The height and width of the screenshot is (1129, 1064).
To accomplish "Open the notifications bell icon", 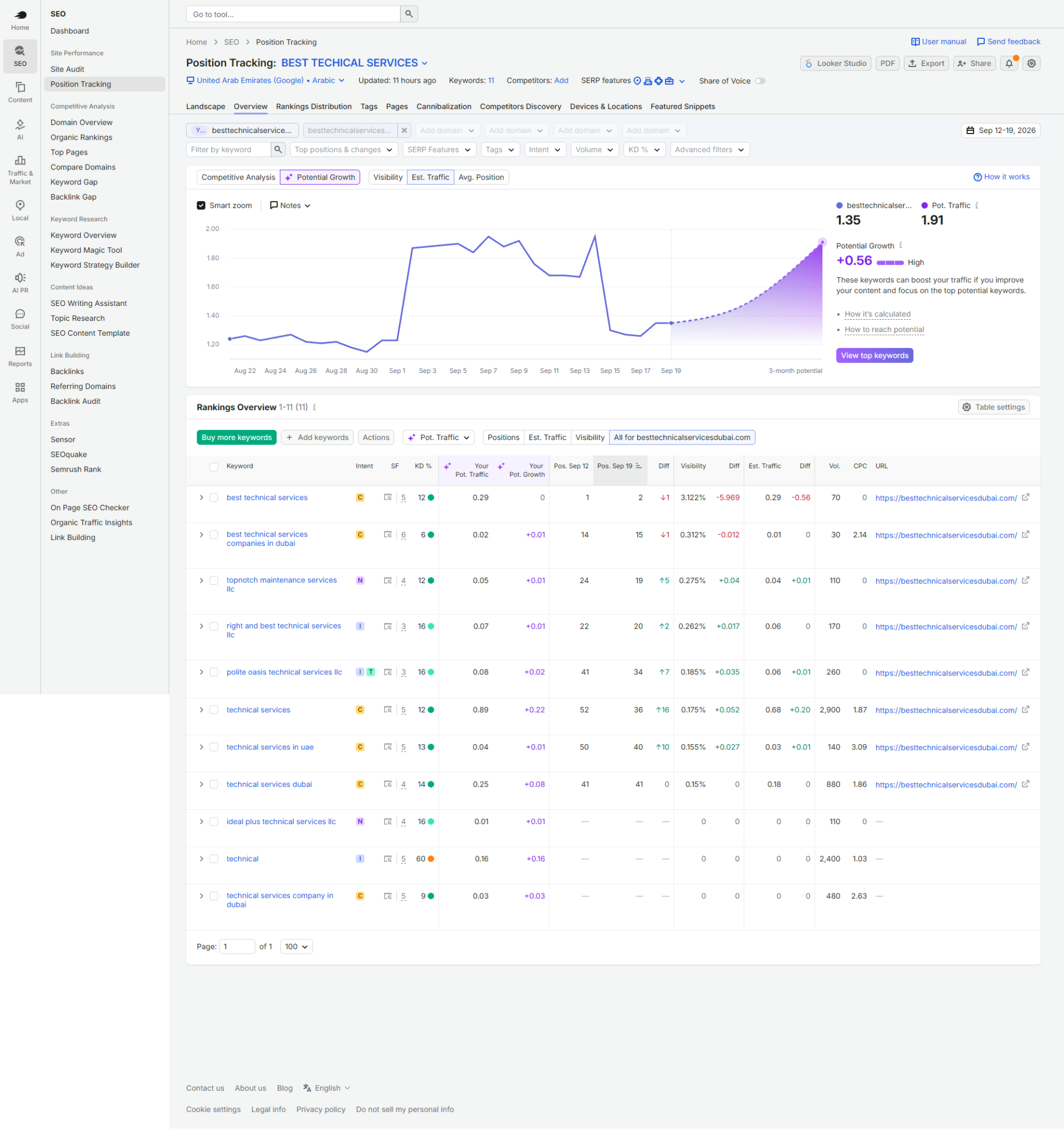I will point(1009,64).
